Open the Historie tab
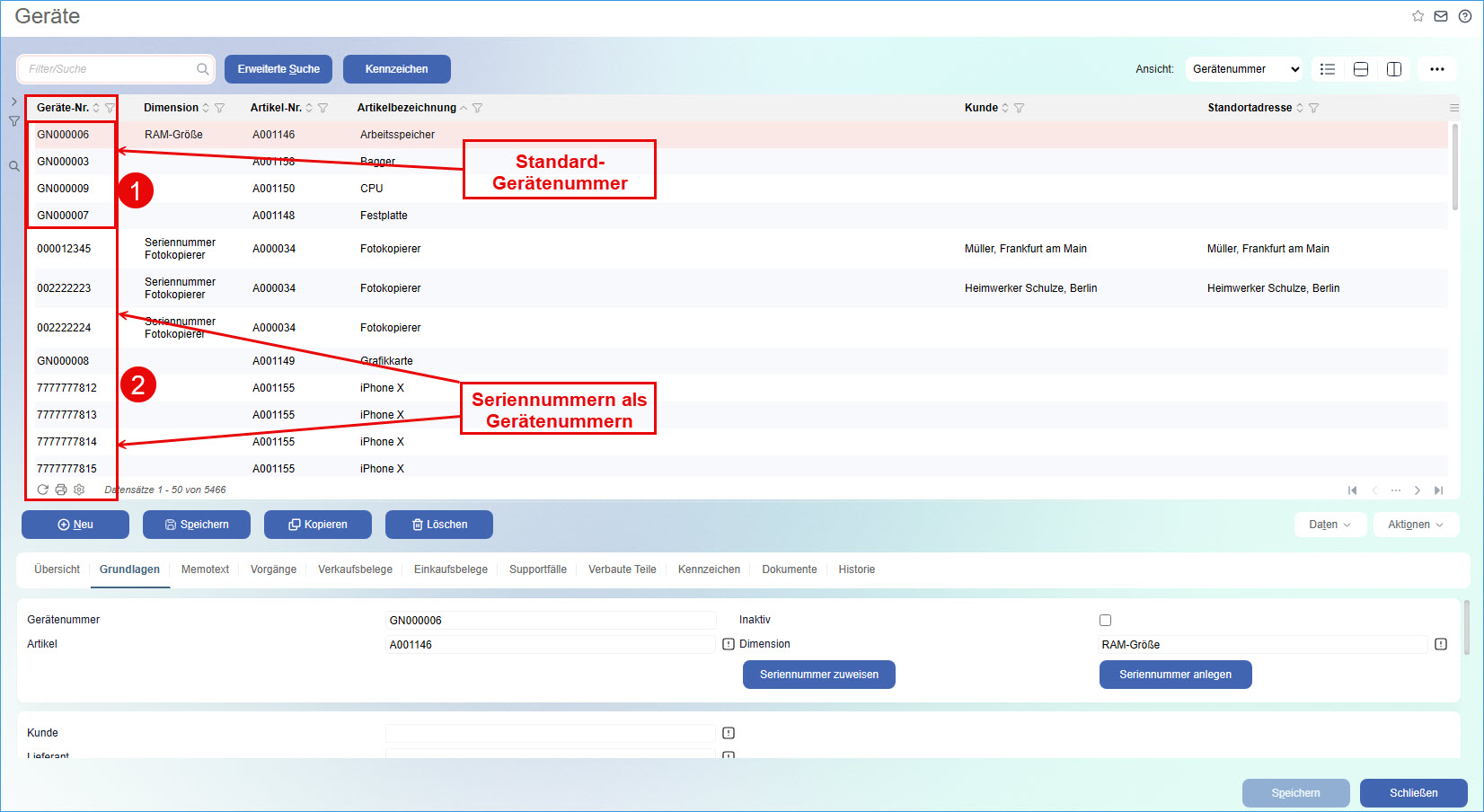This screenshot has height=812, width=1484. (x=857, y=569)
